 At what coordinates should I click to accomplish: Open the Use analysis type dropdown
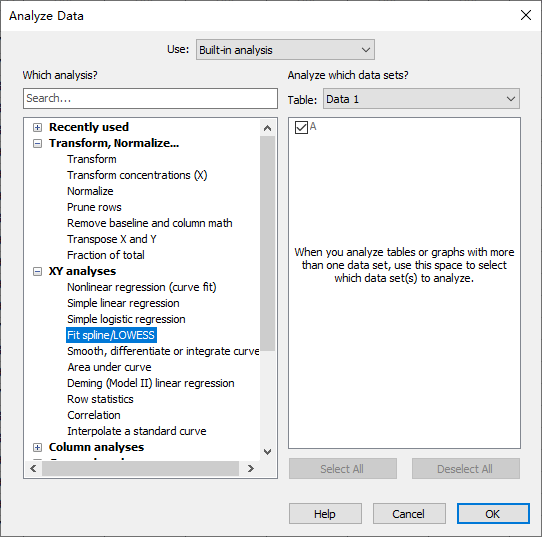tap(285, 50)
